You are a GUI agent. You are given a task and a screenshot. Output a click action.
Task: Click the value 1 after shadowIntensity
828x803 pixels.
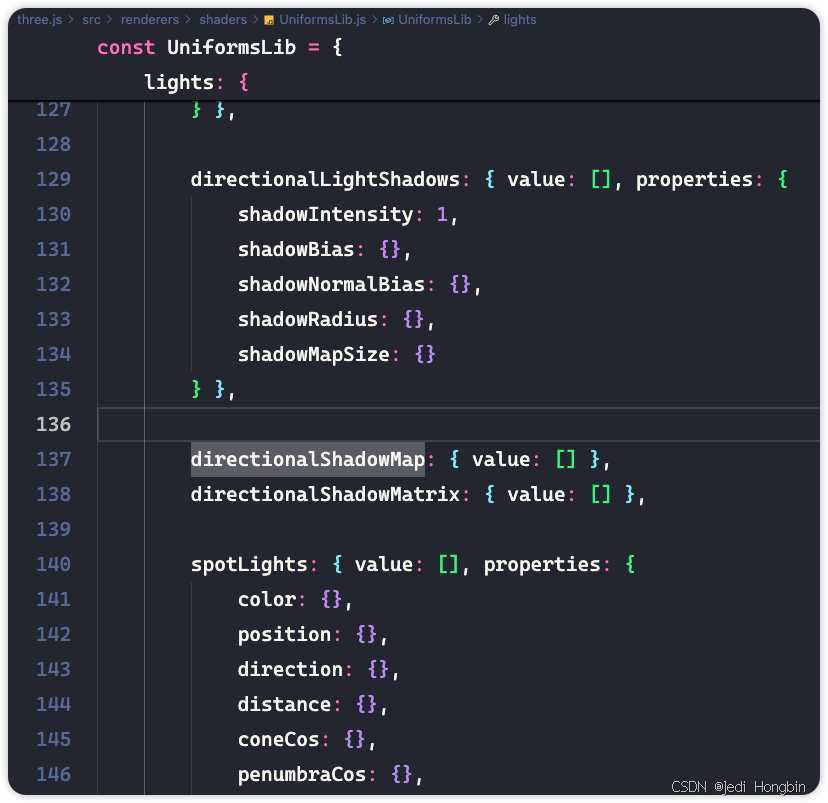pos(442,214)
